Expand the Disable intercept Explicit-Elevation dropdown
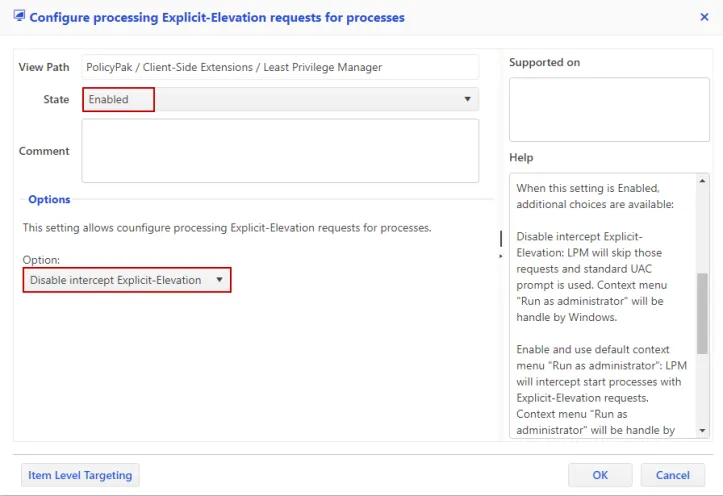Image resolution: width=723 pixels, height=496 pixels. coord(127,280)
